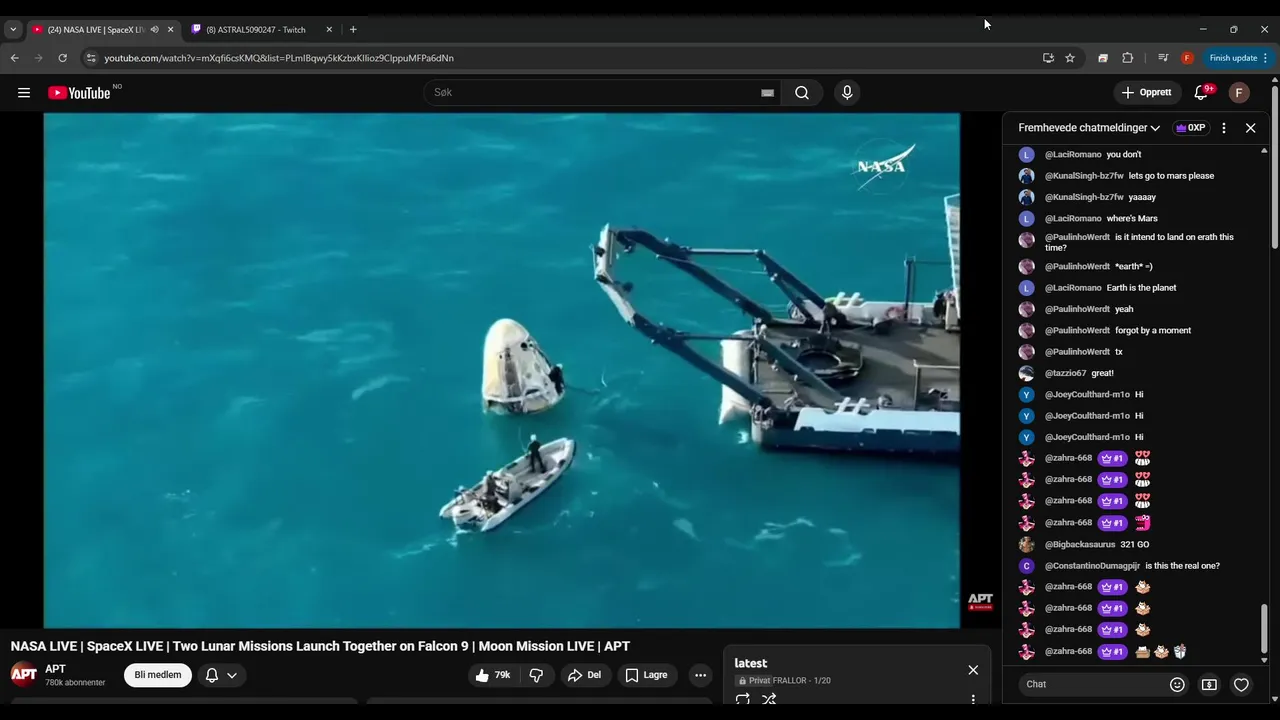Screen dimensions: 1280x720
Task: Like the video with thumbs up
Action: click(x=493, y=675)
